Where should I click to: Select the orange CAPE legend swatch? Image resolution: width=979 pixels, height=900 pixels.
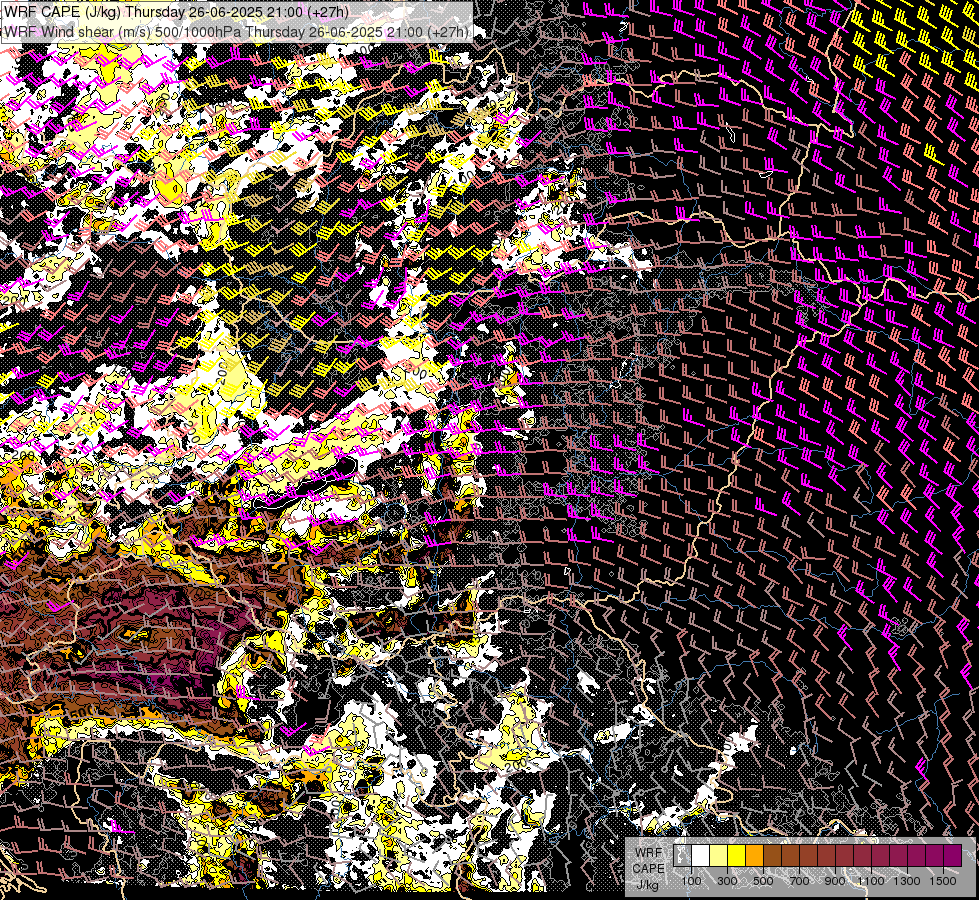(755, 856)
